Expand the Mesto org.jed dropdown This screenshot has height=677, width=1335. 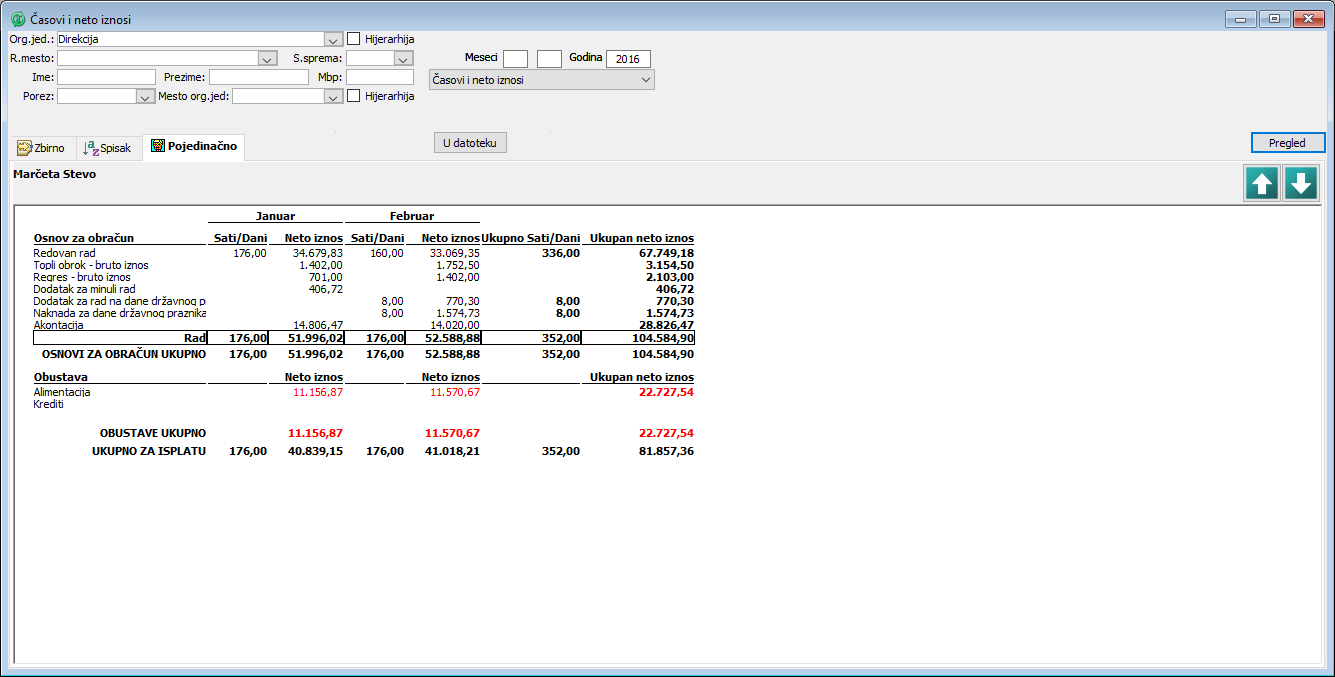point(333,97)
